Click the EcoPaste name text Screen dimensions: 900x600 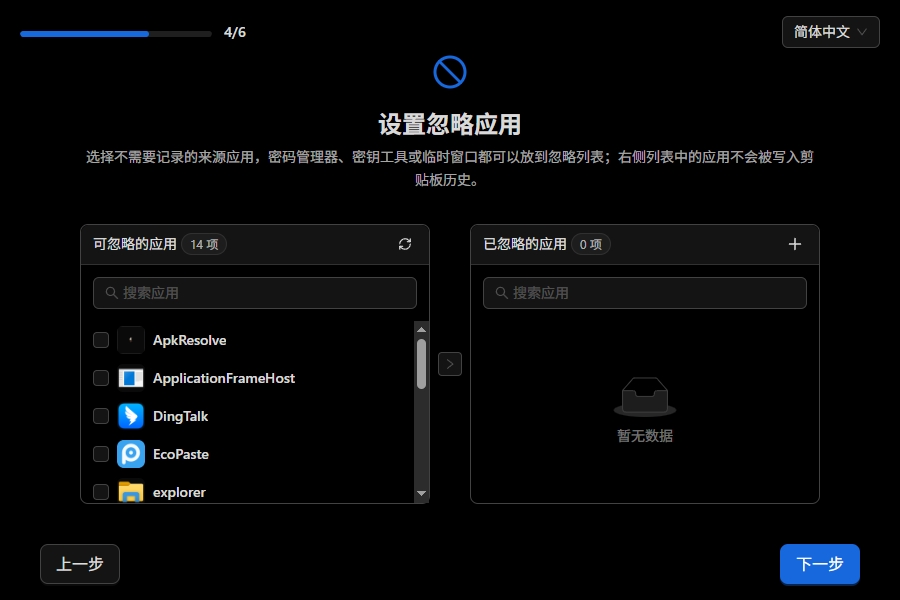[181, 454]
